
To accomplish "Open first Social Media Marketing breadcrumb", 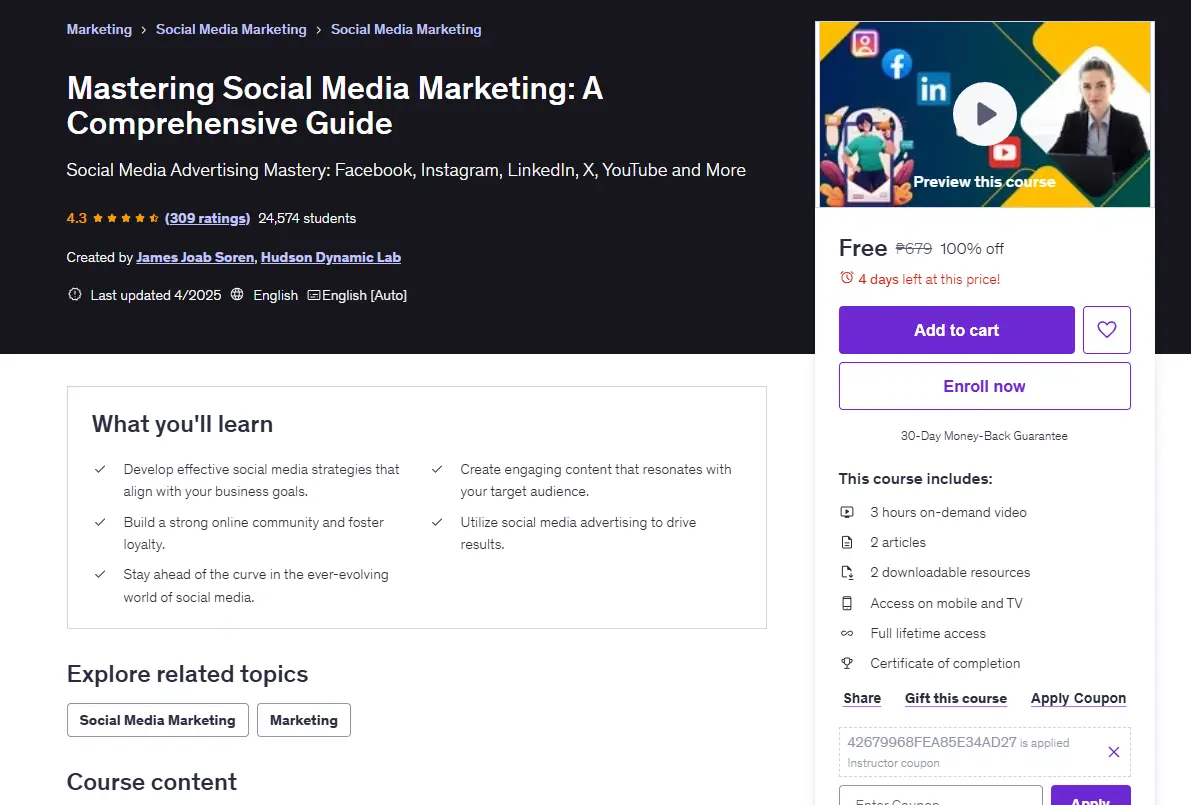I will point(231,29).
